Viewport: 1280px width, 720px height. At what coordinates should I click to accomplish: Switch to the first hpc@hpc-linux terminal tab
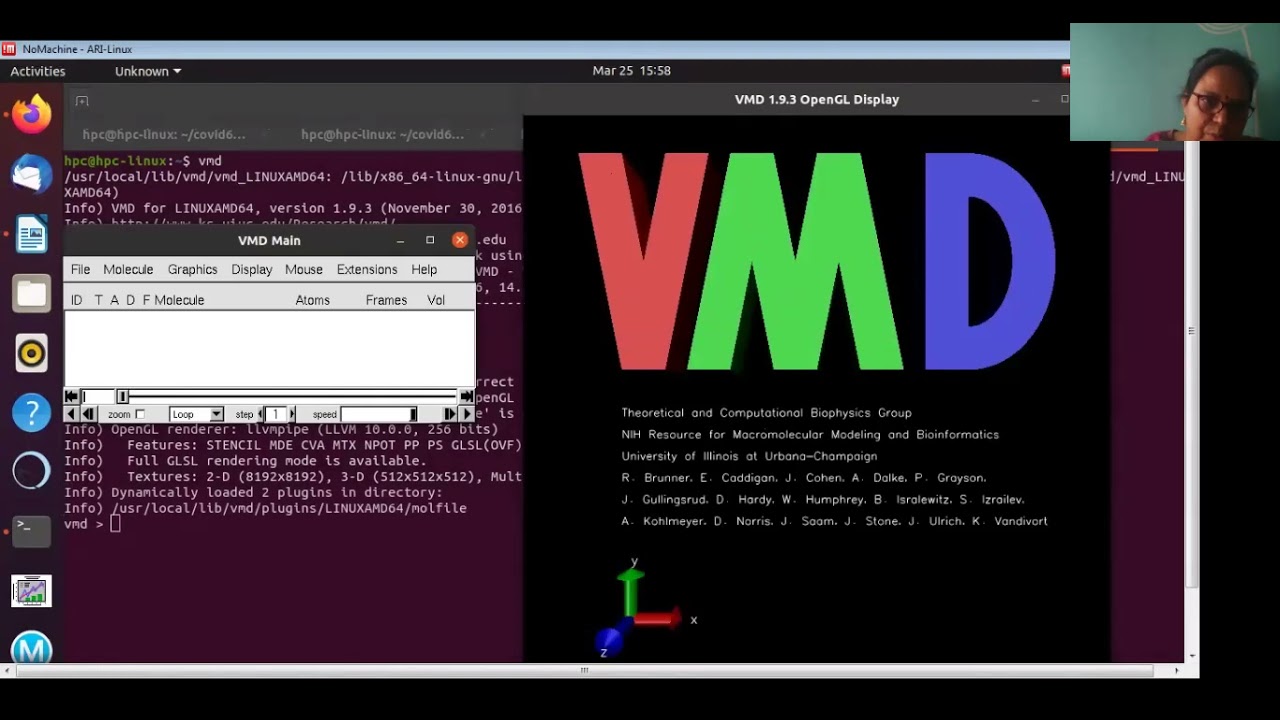click(164, 134)
